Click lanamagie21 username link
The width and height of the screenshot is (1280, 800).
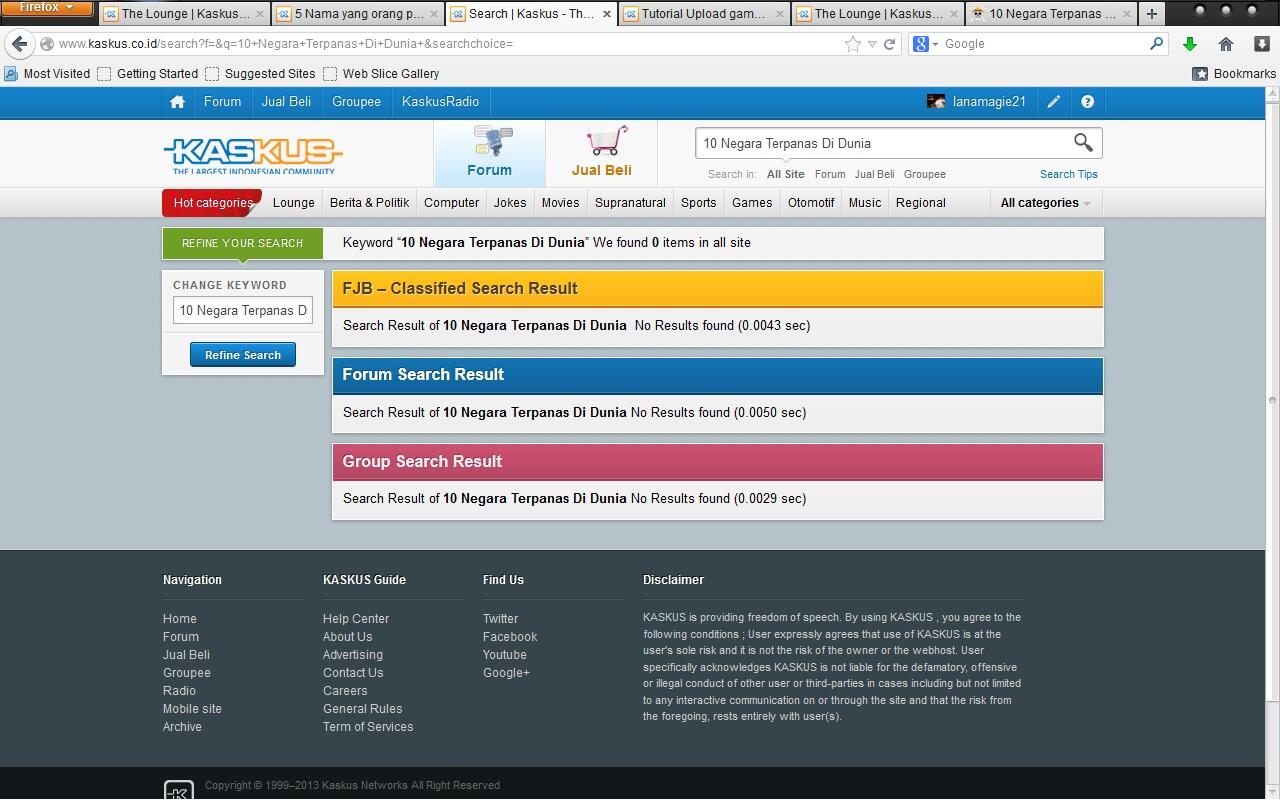click(x=989, y=102)
